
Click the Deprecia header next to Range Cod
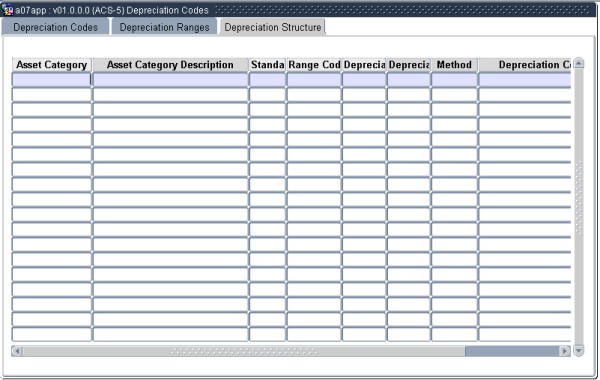pos(364,65)
